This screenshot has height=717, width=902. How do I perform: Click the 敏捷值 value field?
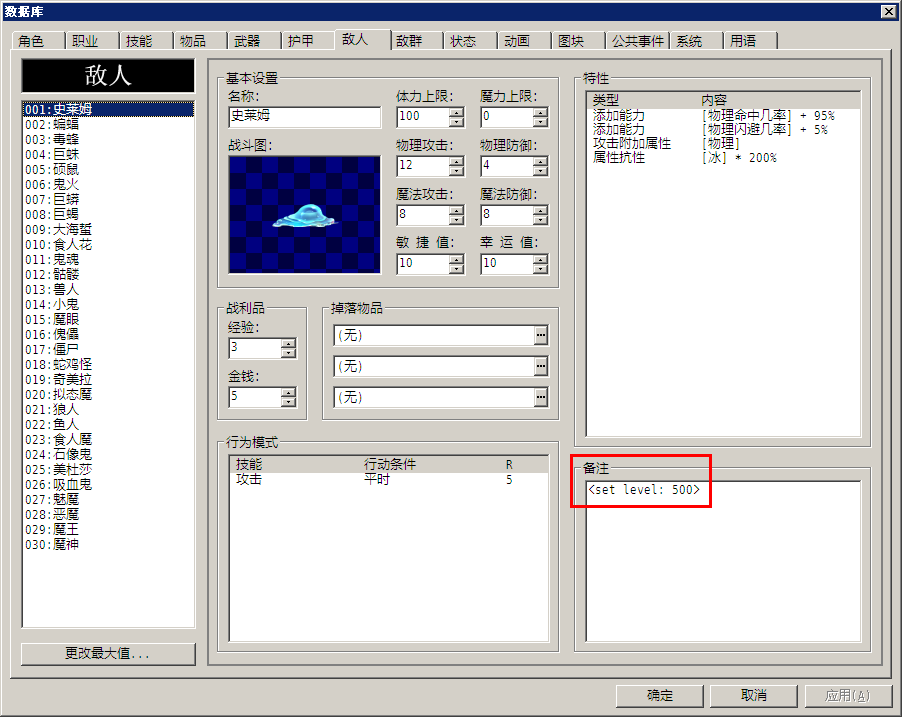[x=423, y=264]
